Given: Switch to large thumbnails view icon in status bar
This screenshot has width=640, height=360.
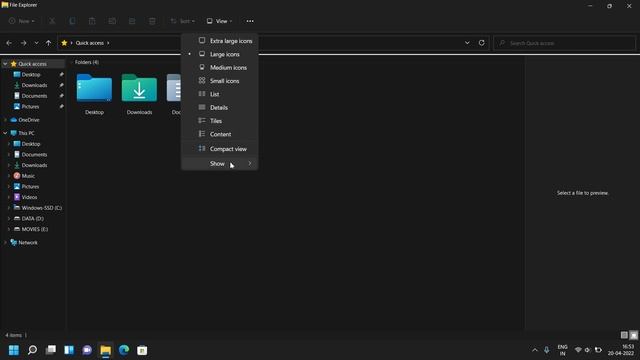Looking at the screenshot, I should coord(633,335).
